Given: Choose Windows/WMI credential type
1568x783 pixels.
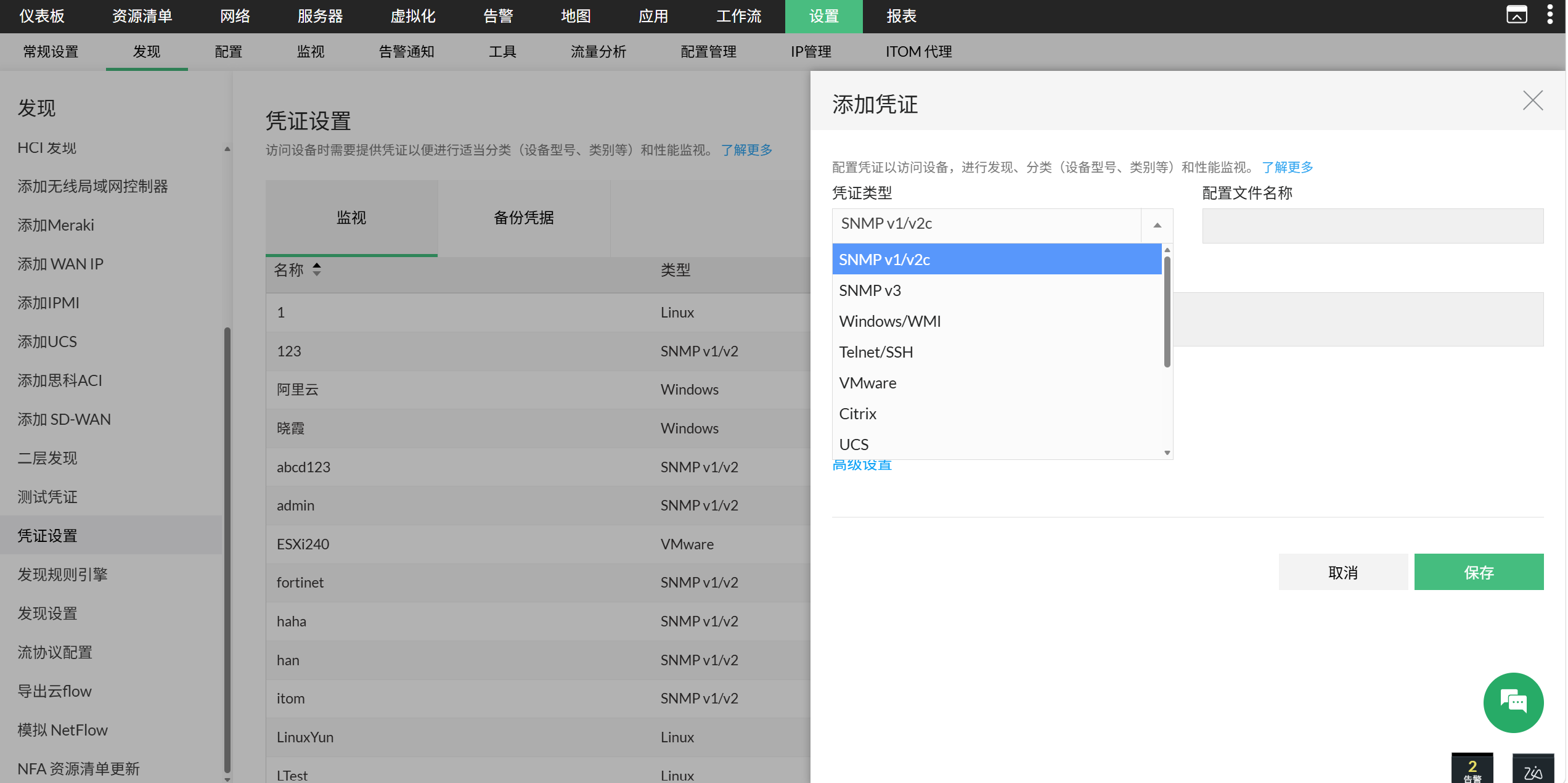Looking at the screenshot, I should coord(996,321).
